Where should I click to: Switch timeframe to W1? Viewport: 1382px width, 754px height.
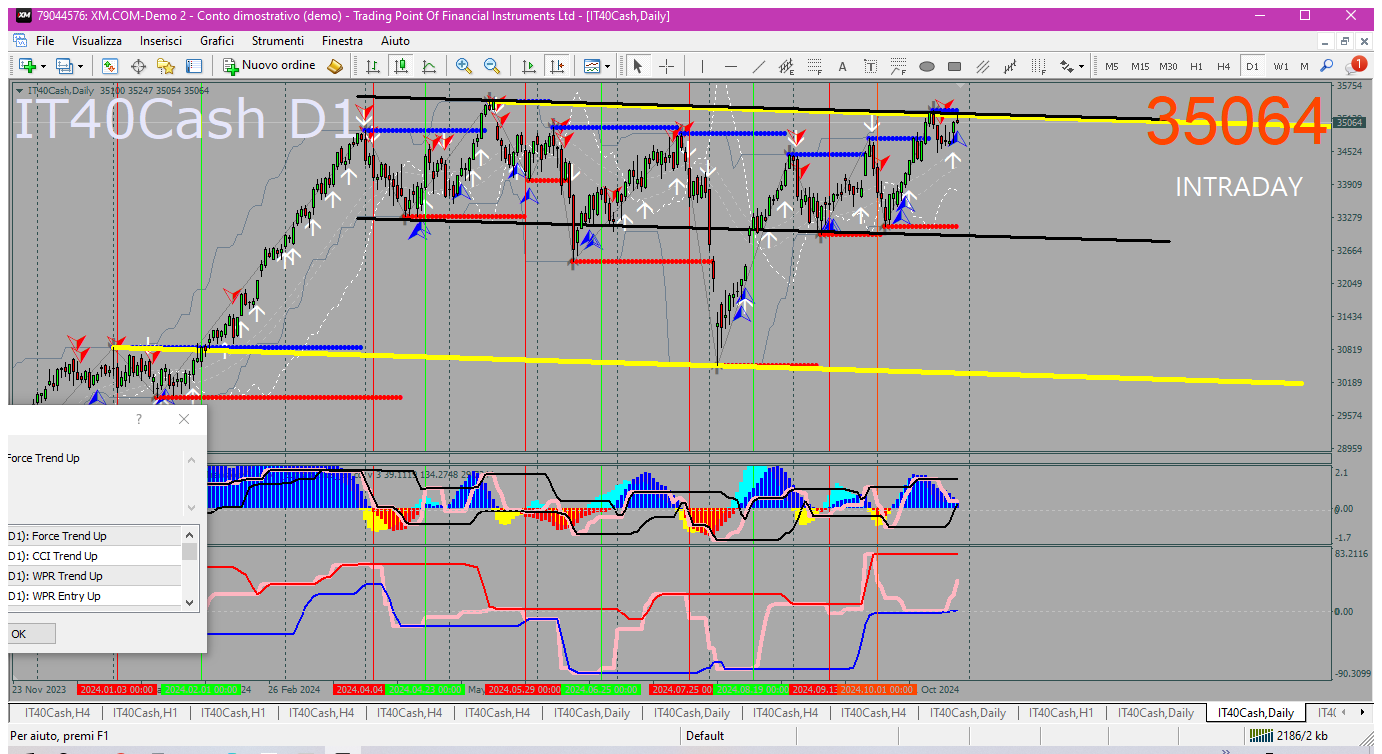1281,66
